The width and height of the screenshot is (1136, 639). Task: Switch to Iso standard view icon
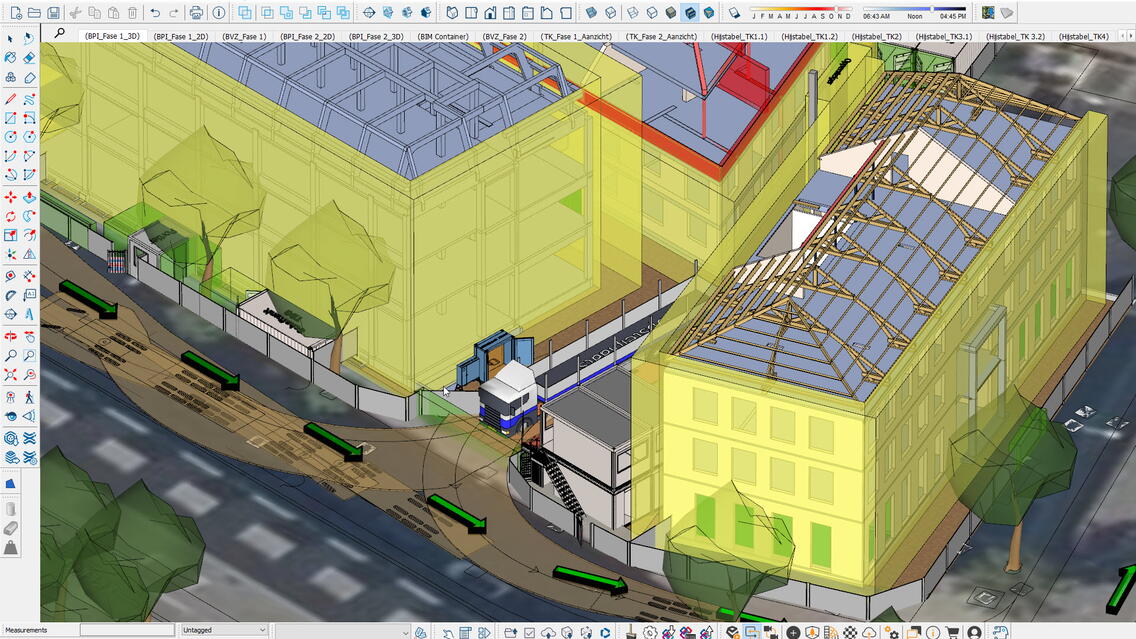tap(452, 13)
